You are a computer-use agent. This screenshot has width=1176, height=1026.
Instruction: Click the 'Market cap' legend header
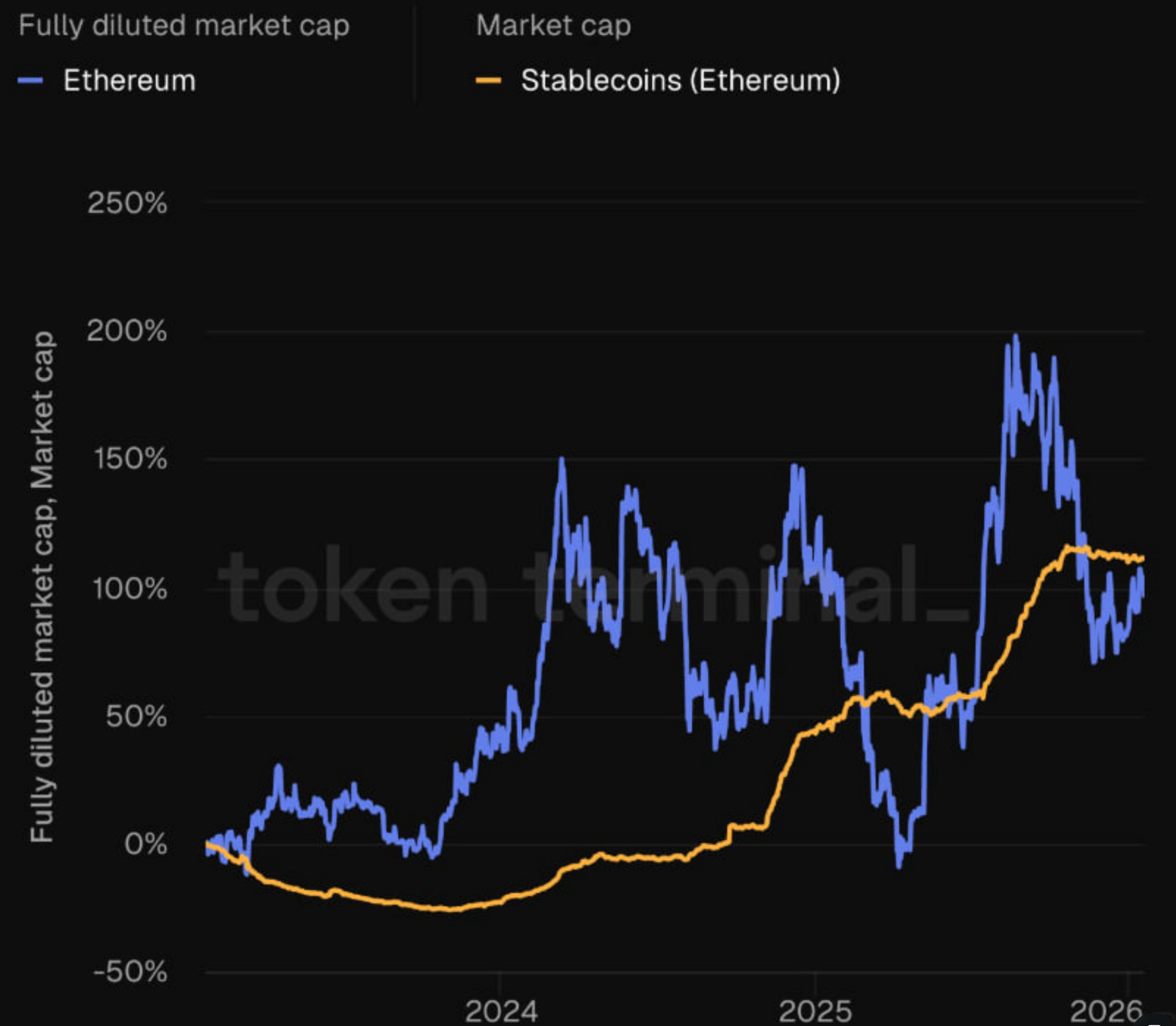tap(553, 26)
